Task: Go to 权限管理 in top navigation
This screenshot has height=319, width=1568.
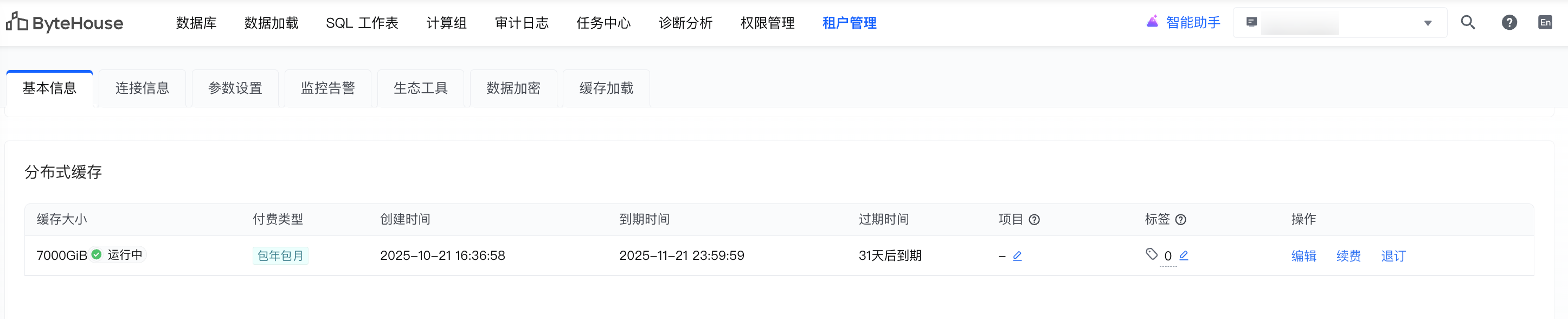Action: click(x=767, y=23)
